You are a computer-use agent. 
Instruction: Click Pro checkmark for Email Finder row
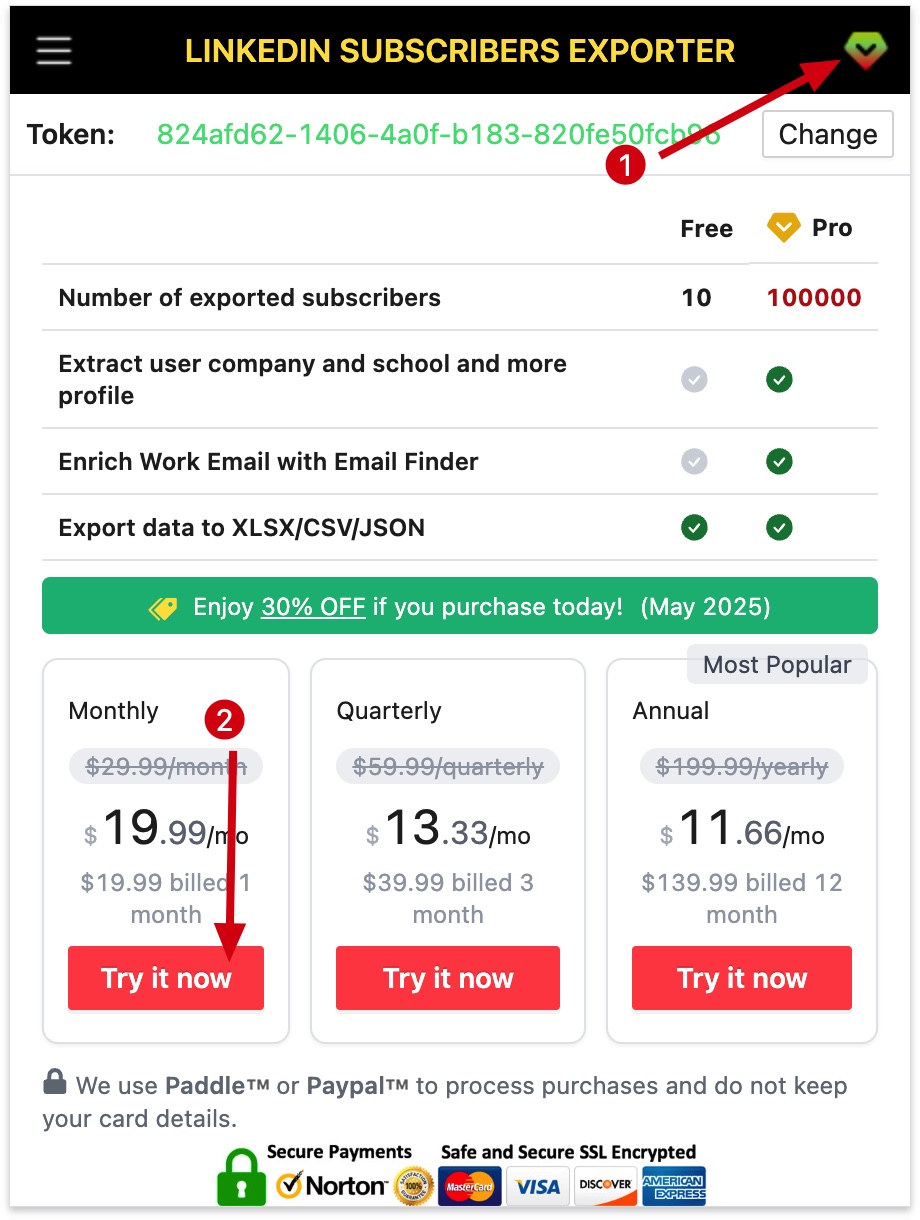coord(779,461)
